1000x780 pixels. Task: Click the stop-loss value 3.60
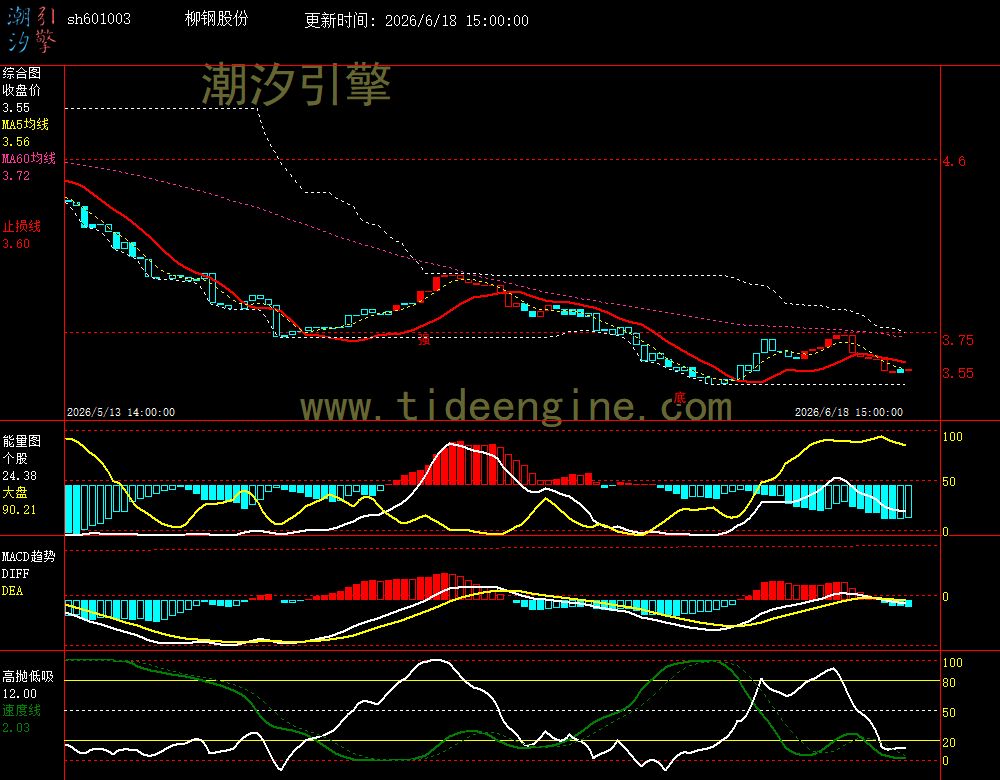[x=16, y=244]
